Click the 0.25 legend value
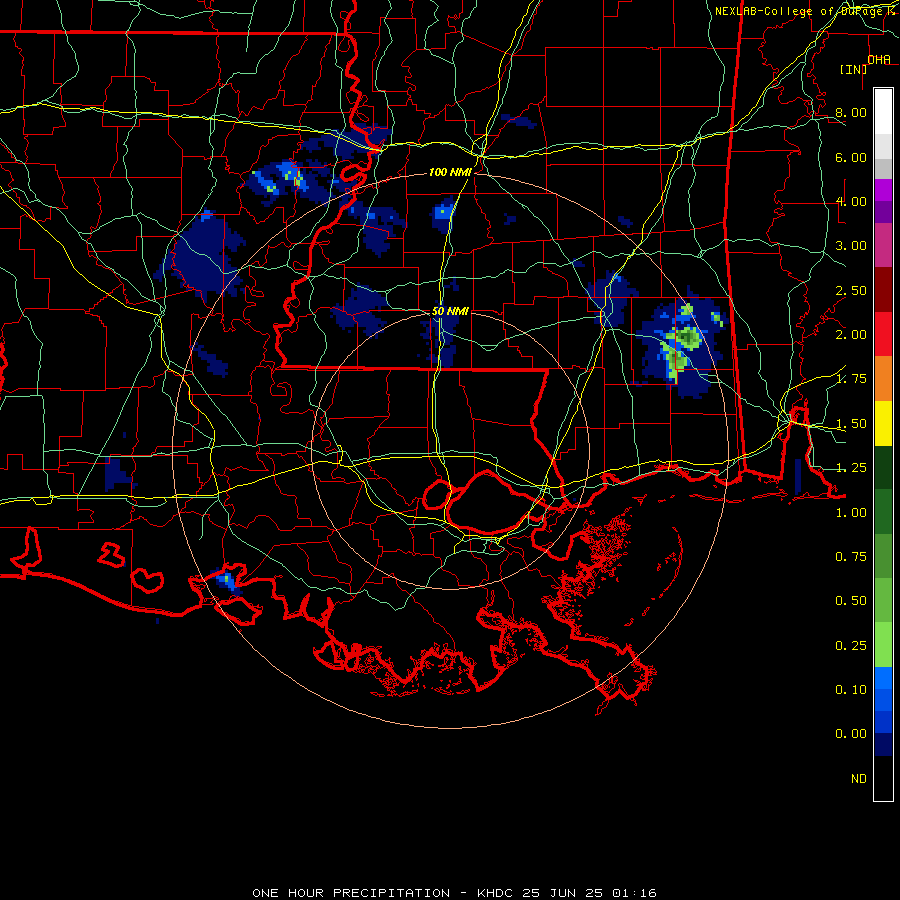This screenshot has height=900, width=900. tap(851, 646)
